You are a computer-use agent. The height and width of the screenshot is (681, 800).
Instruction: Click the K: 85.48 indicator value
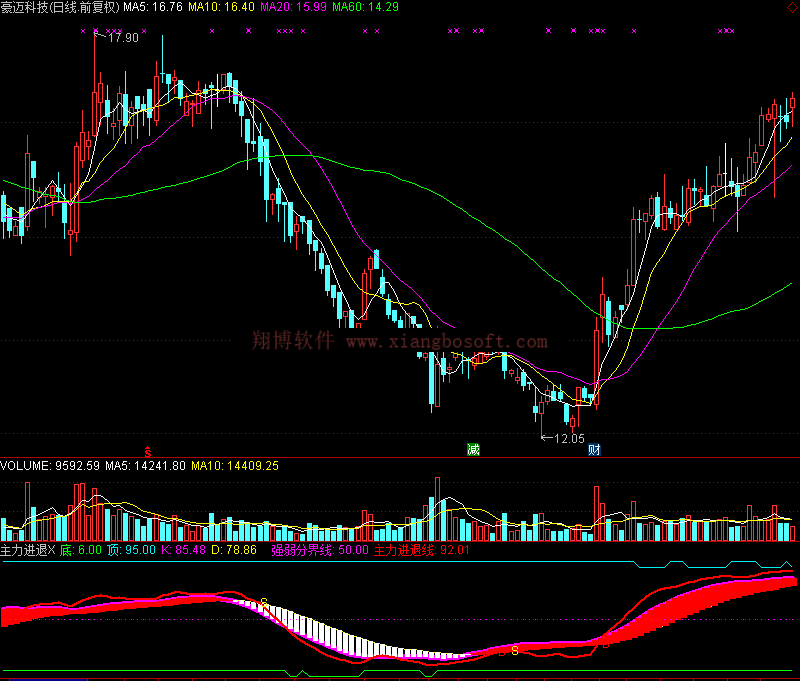click(x=184, y=550)
